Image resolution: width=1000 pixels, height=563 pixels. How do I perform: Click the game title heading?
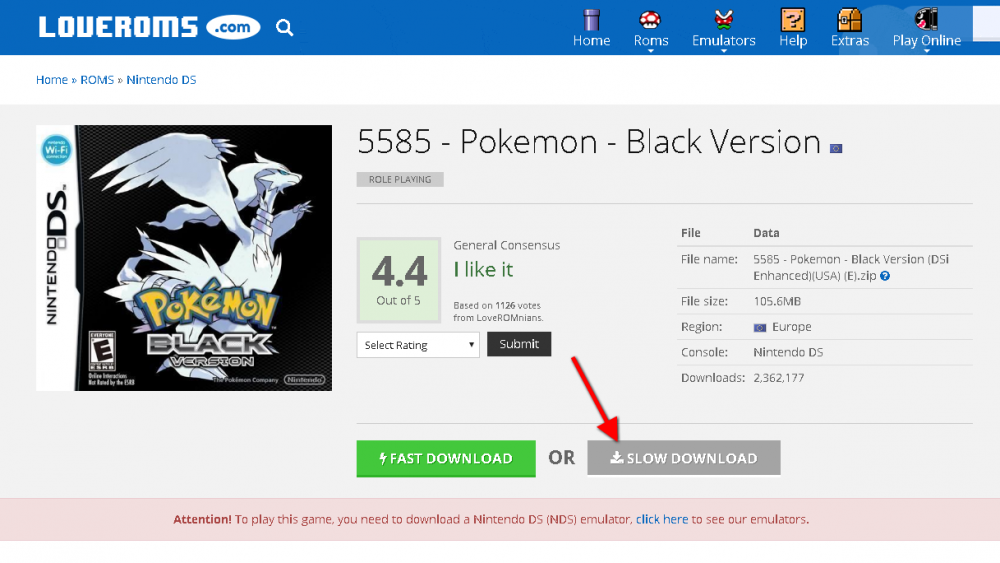click(x=589, y=142)
